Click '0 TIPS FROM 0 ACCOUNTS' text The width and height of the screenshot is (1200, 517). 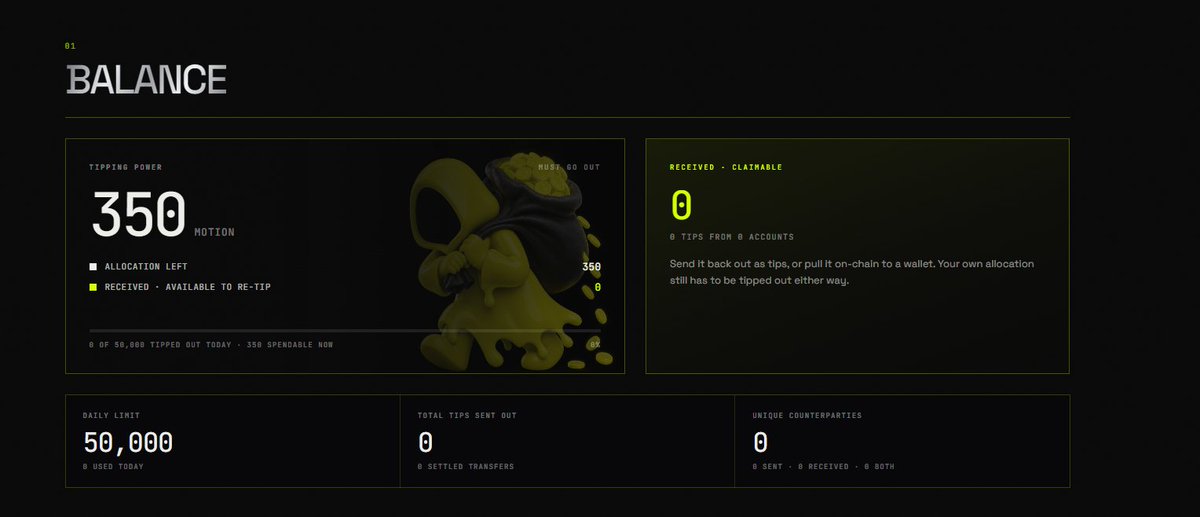(732, 237)
